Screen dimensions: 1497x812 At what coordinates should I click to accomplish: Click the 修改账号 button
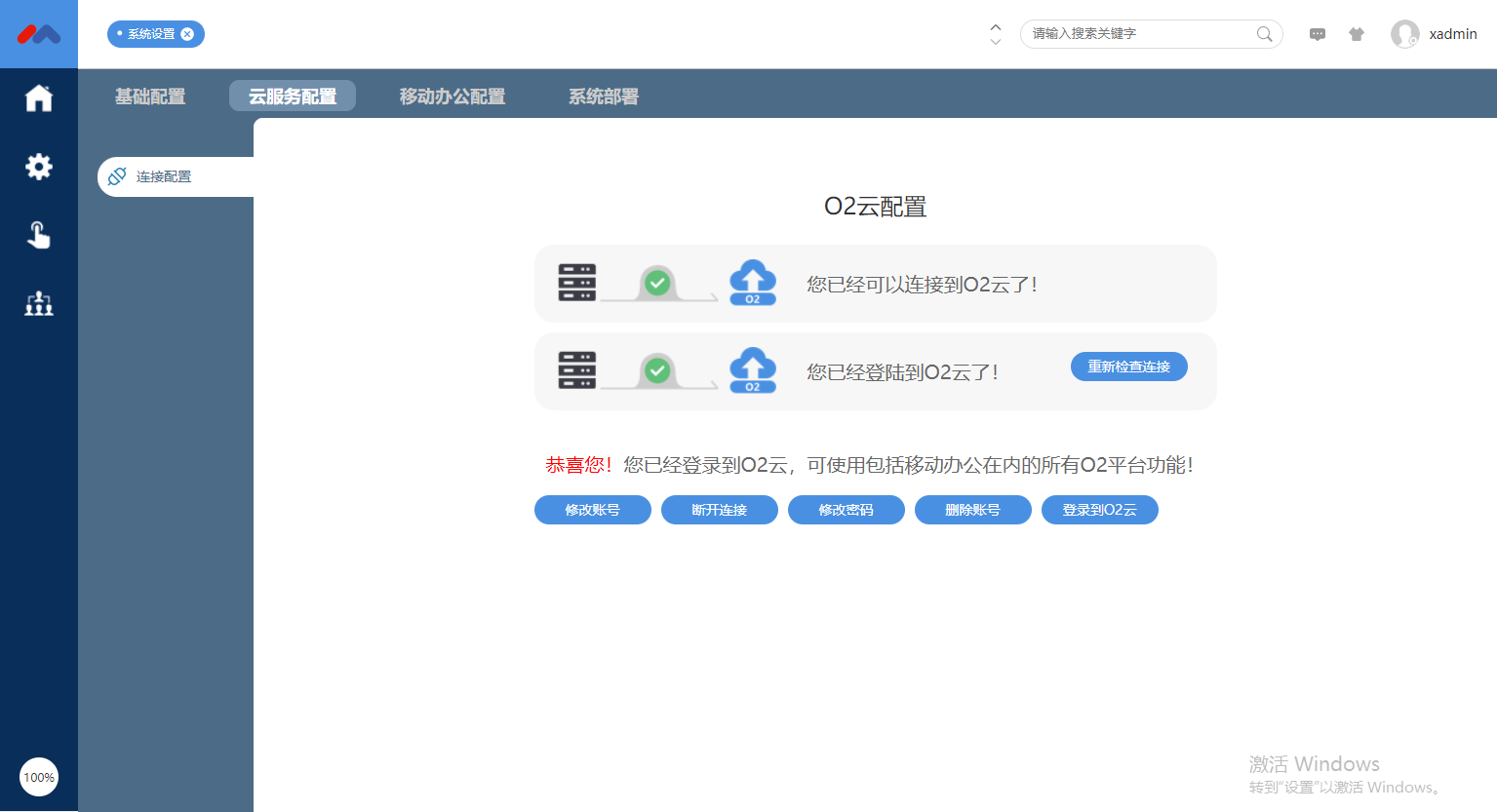pyautogui.click(x=593, y=510)
